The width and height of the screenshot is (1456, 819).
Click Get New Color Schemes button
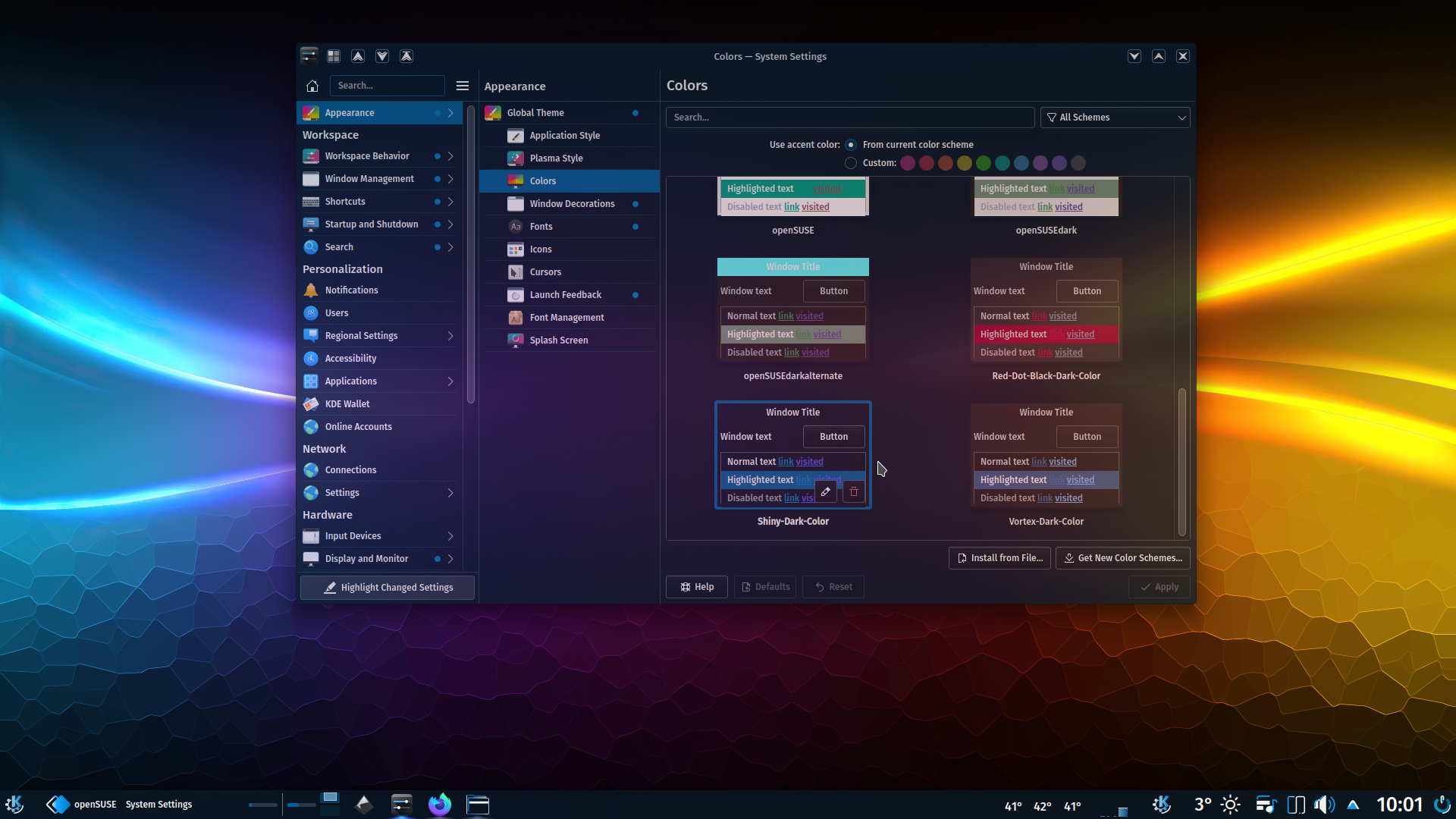pos(1122,558)
